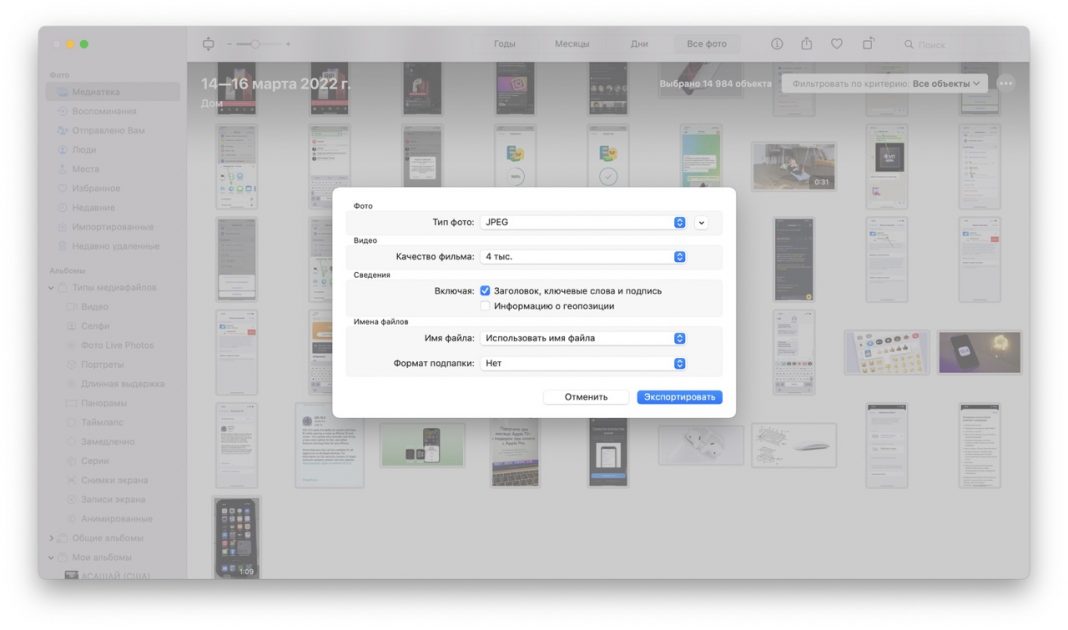Screen dimensions: 1068x630
Task: Select Места in the sidebar
Action: pyautogui.click(x=112, y=169)
